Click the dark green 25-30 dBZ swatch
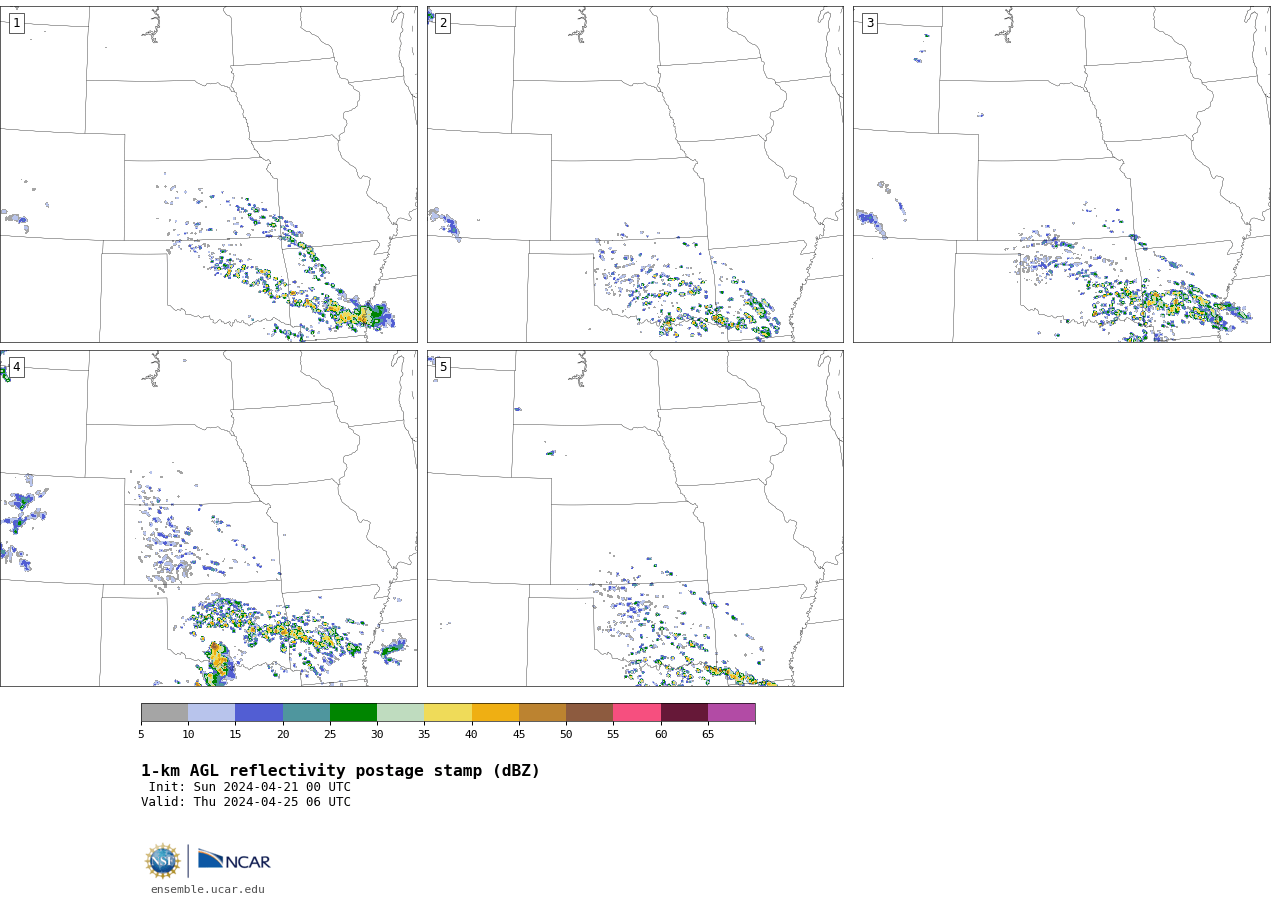 tap(353, 713)
